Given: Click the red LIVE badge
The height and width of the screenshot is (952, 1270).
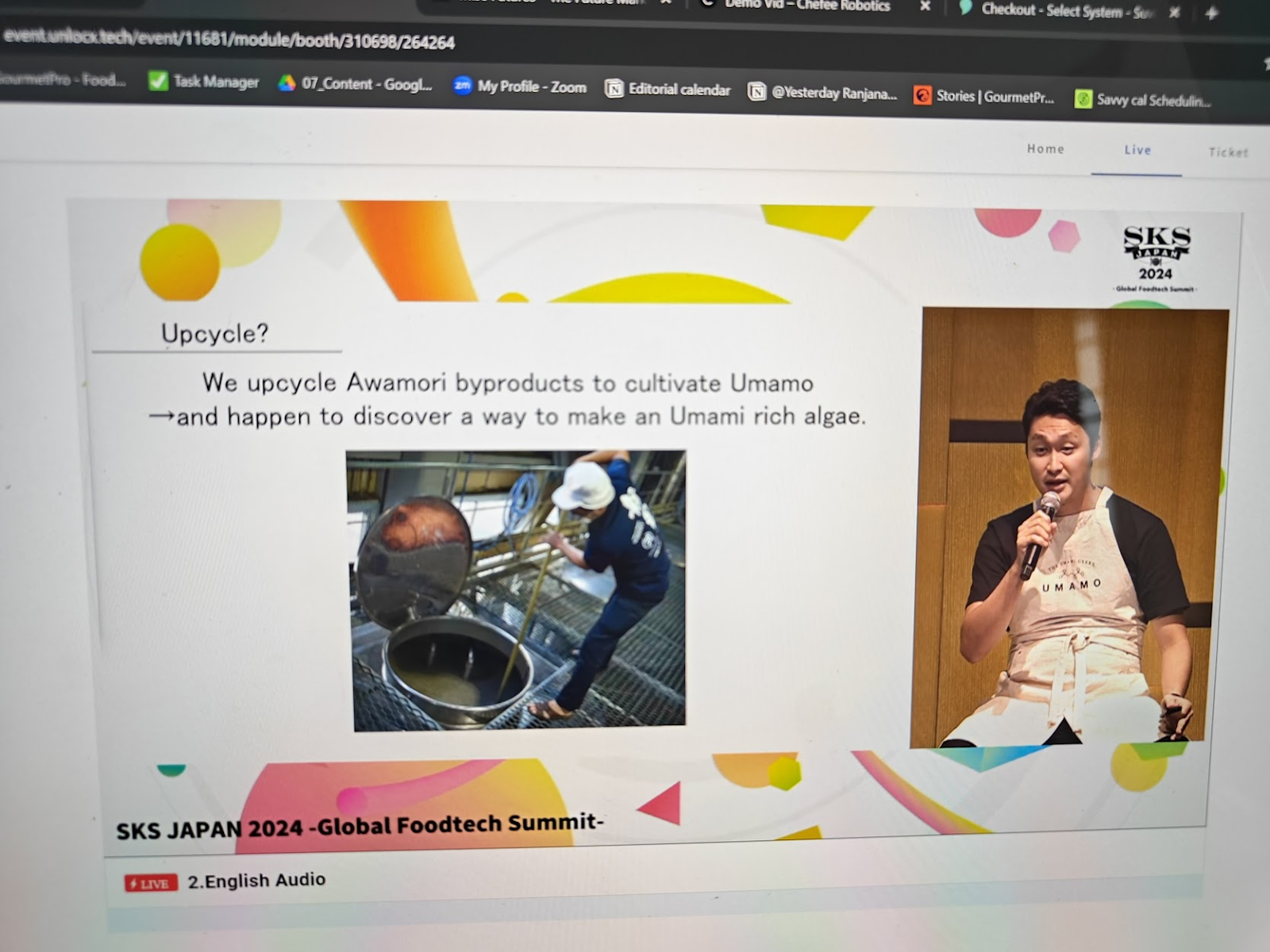Looking at the screenshot, I should pyautogui.click(x=151, y=883).
